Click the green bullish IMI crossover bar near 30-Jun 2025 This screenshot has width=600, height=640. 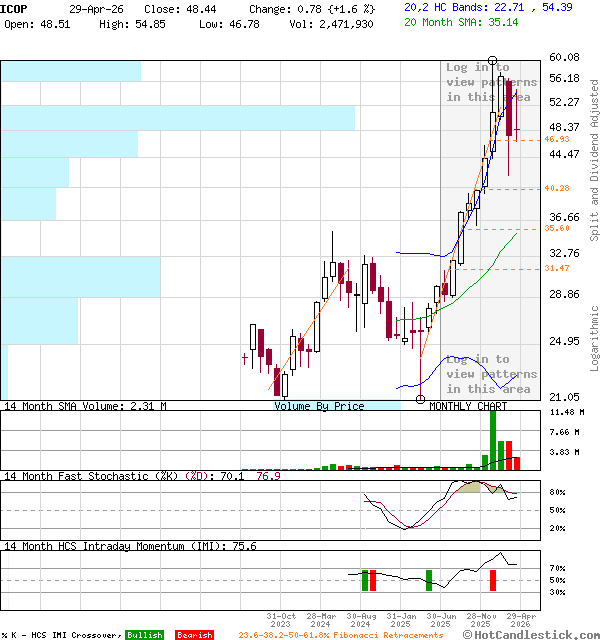tap(429, 580)
